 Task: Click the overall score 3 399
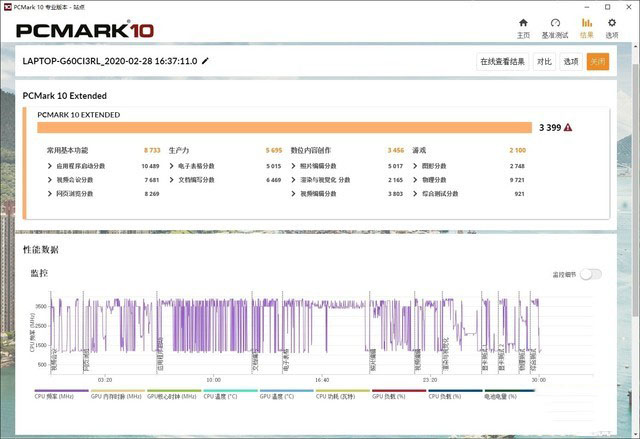(550, 128)
